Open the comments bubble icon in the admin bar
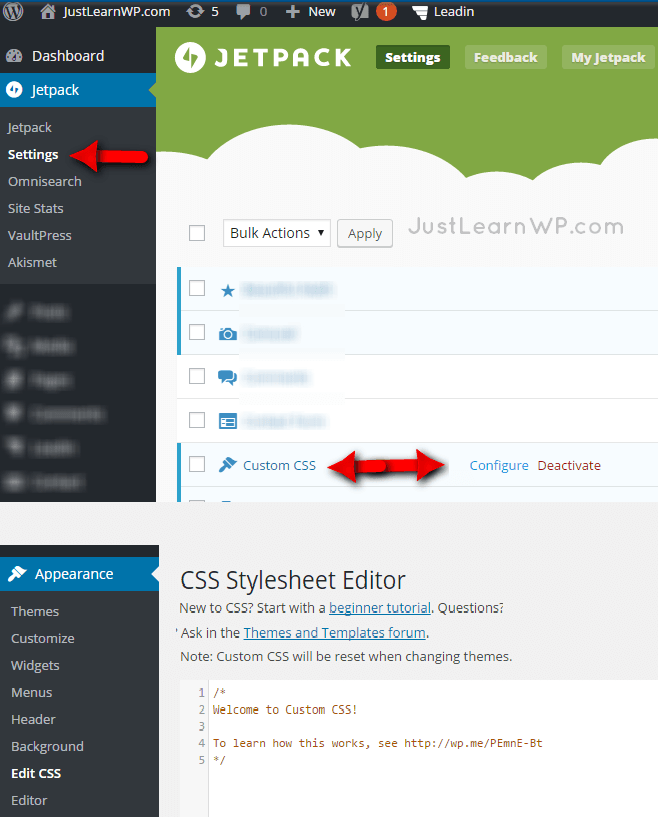 point(243,11)
